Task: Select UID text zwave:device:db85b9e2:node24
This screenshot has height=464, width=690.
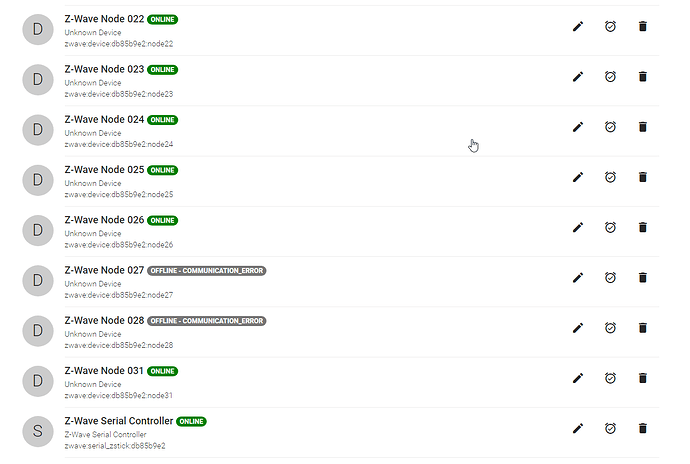Action: pyautogui.click(x=119, y=144)
